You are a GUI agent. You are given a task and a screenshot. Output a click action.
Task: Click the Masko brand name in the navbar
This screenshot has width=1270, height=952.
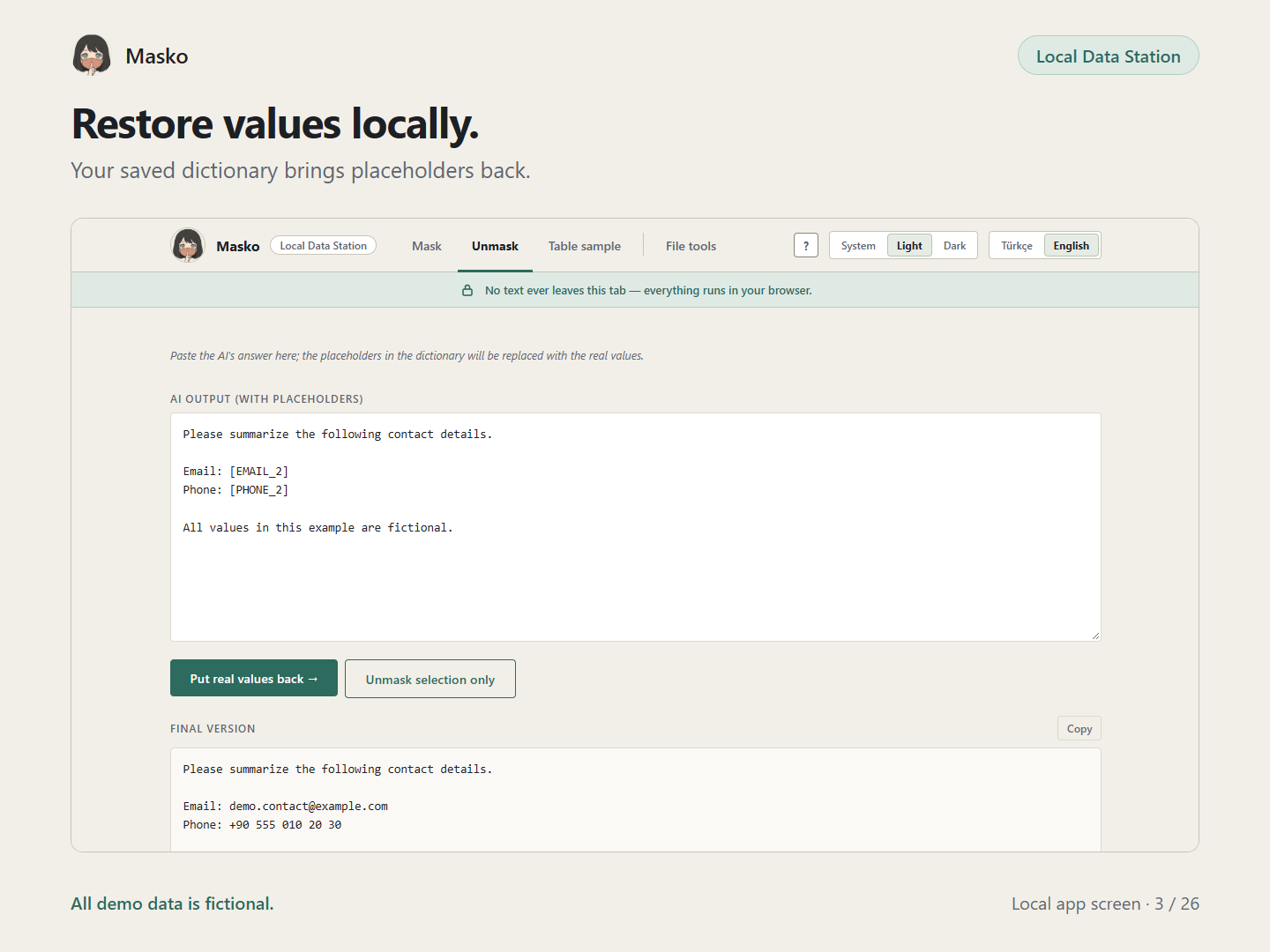click(x=238, y=246)
